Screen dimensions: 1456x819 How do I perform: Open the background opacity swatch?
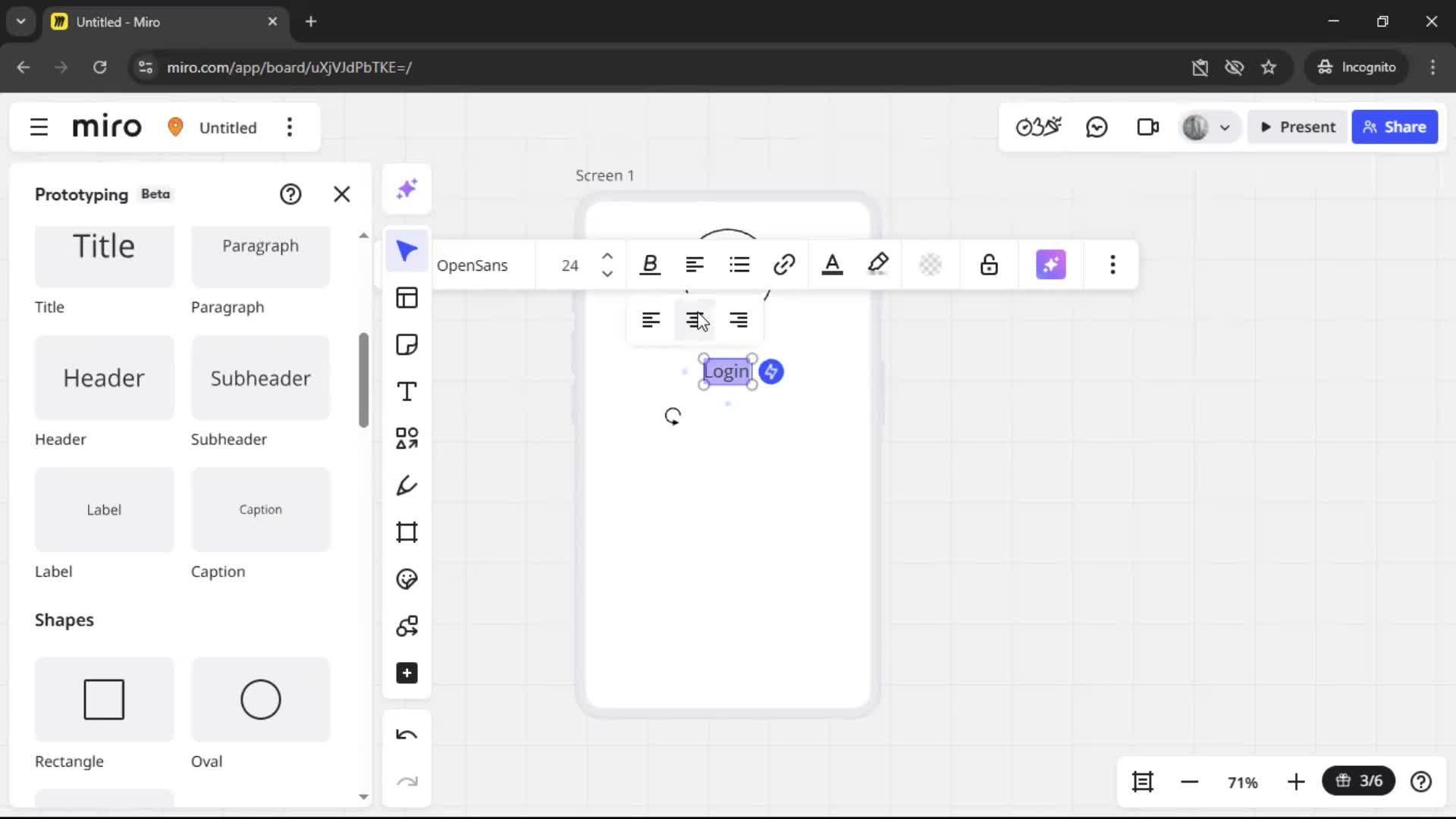click(930, 265)
